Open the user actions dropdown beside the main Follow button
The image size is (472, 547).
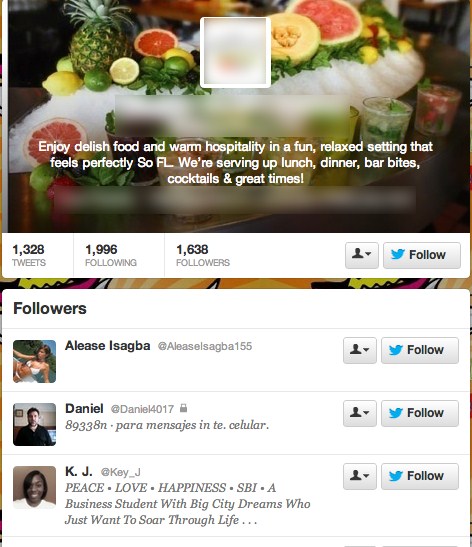[362, 255]
